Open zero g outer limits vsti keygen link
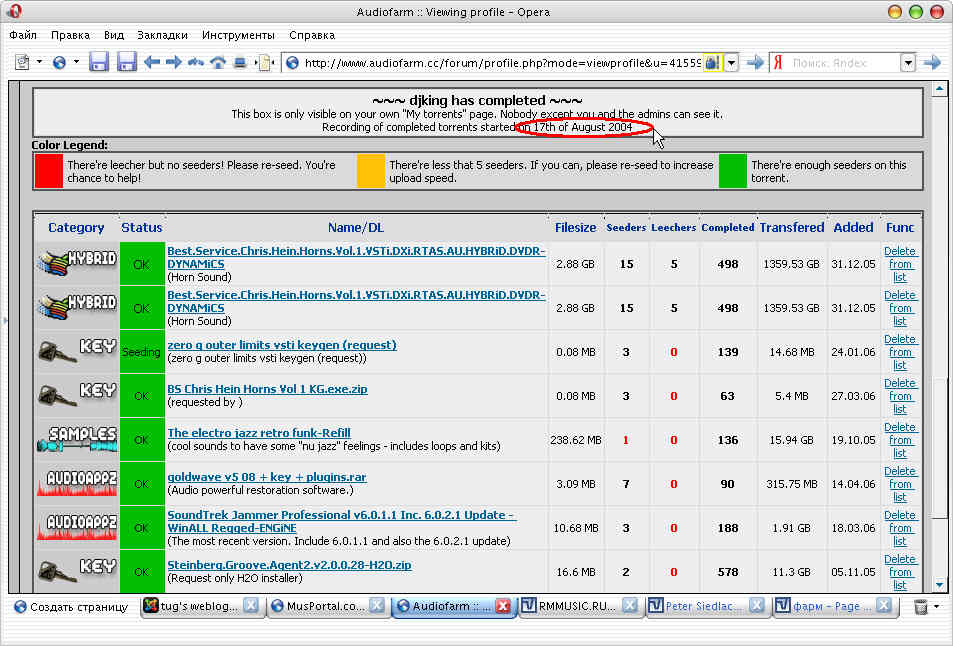The width and height of the screenshot is (953, 646). tap(282, 345)
